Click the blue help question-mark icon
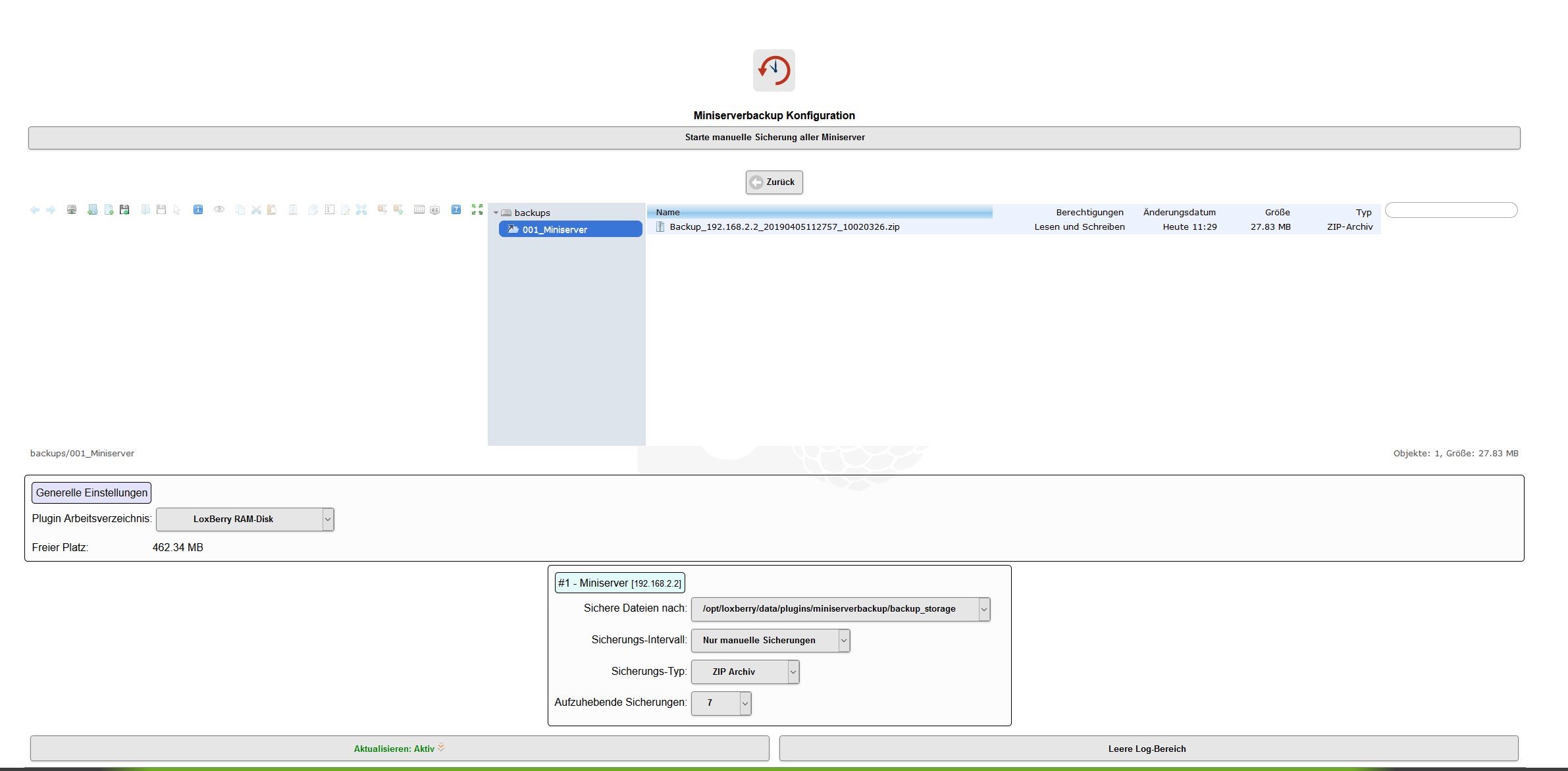The image size is (1568, 771). coord(456,209)
